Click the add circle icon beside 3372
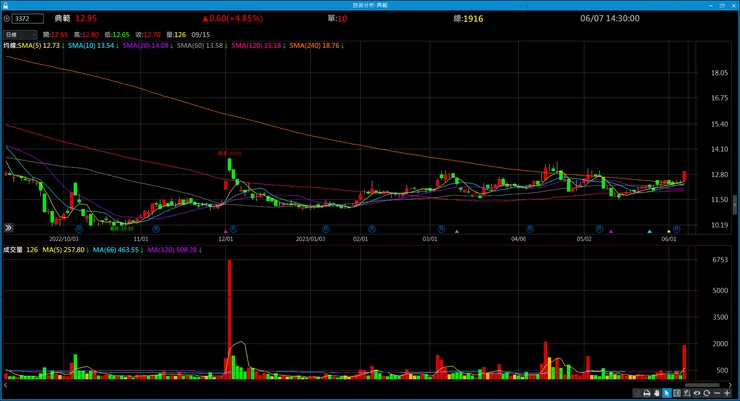This screenshot has width=740, height=401. tap(7, 19)
